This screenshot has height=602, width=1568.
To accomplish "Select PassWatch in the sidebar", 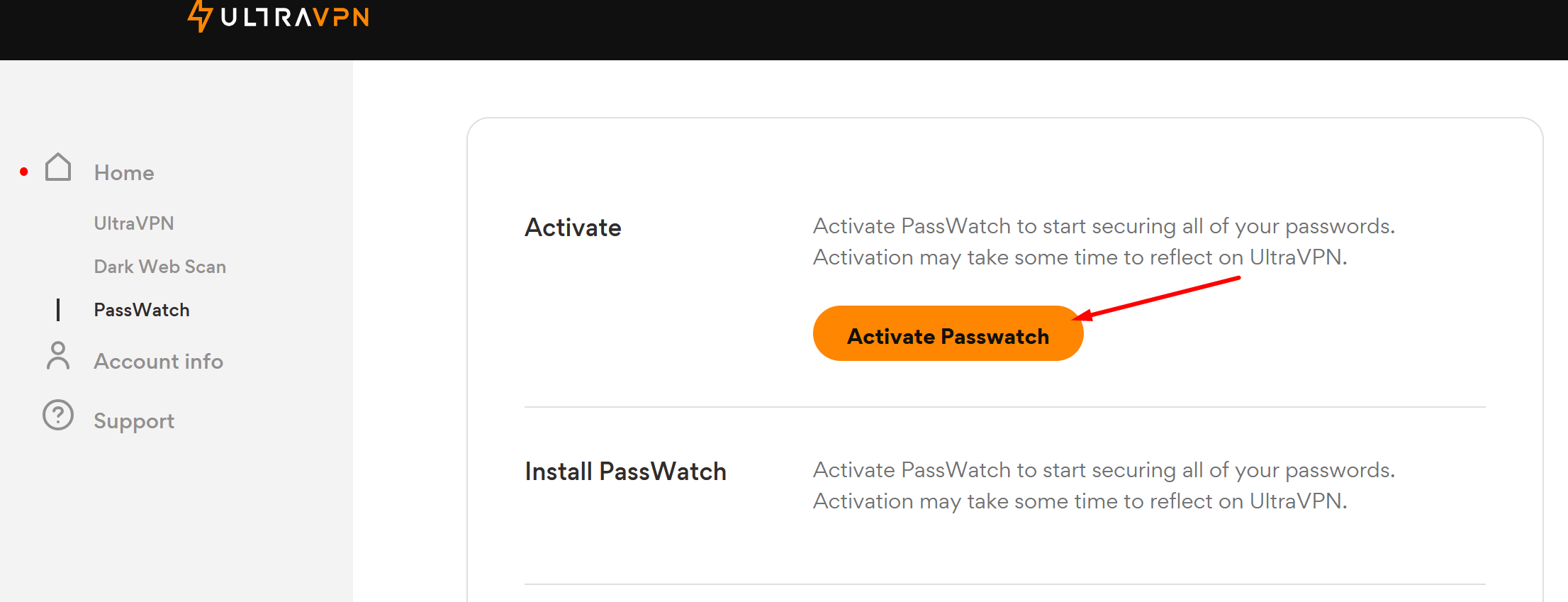I will click(x=142, y=310).
